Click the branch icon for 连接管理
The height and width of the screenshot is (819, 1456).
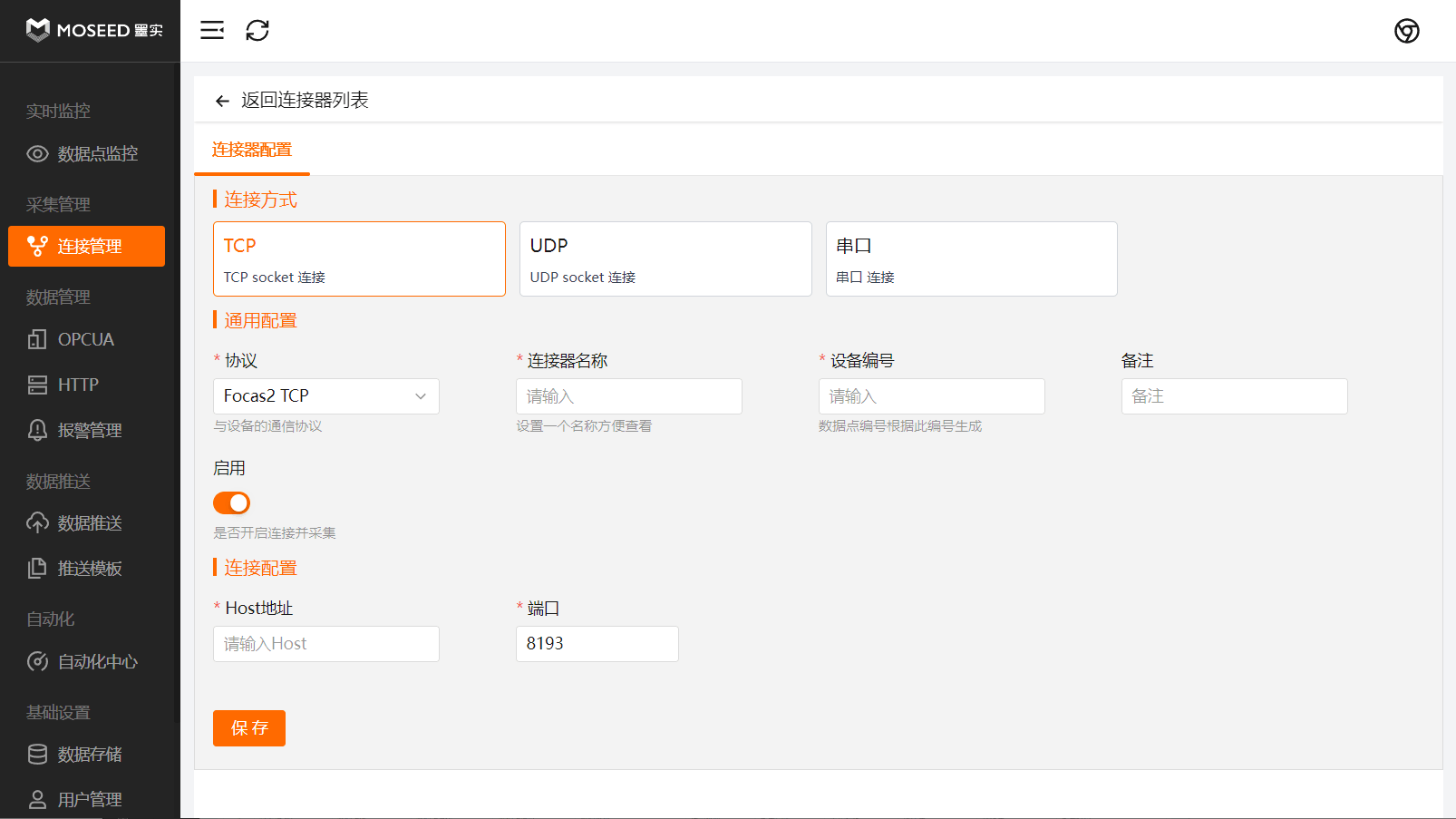[x=37, y=246]
